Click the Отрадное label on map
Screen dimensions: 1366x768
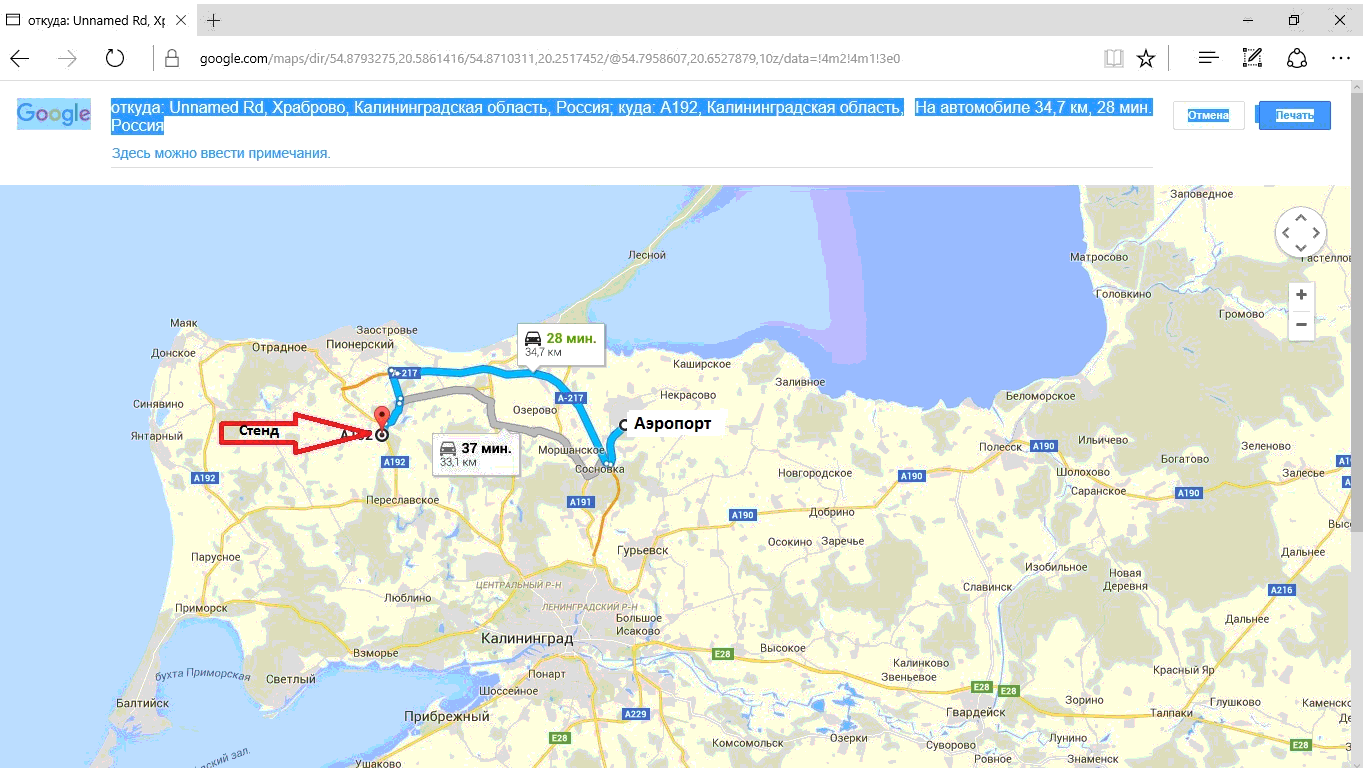(279, 347)
